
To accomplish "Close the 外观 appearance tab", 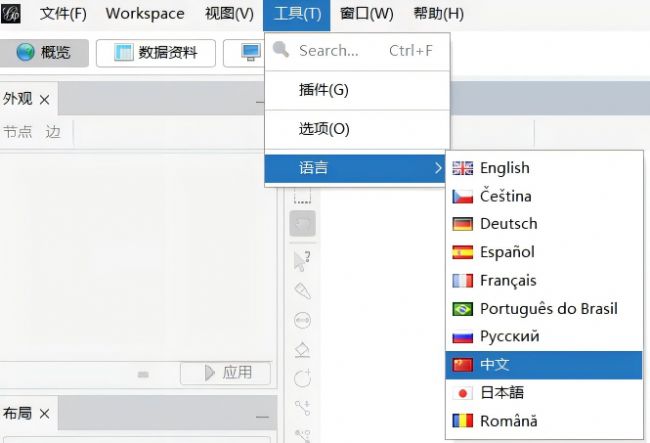I will (45, 99).
